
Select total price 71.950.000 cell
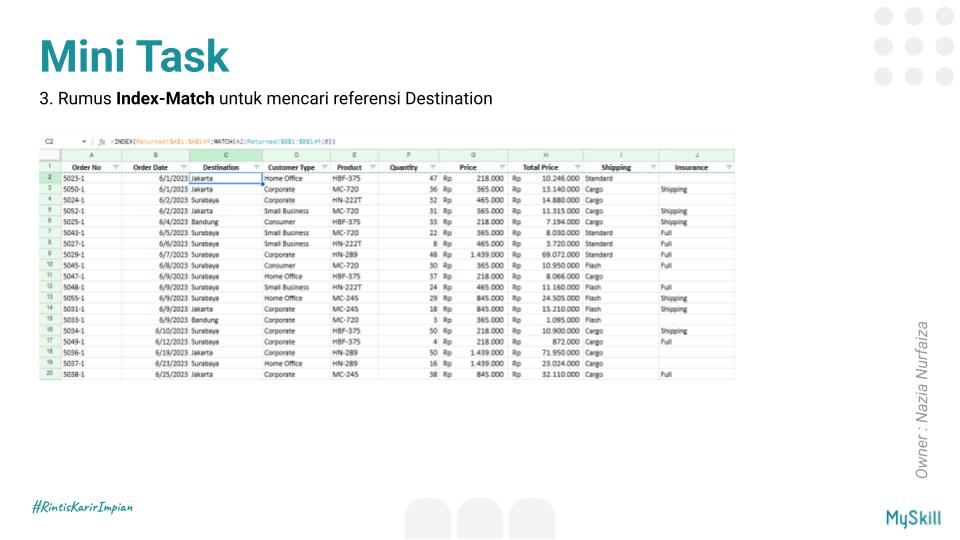pyautogui.click(x=546, y=353)
